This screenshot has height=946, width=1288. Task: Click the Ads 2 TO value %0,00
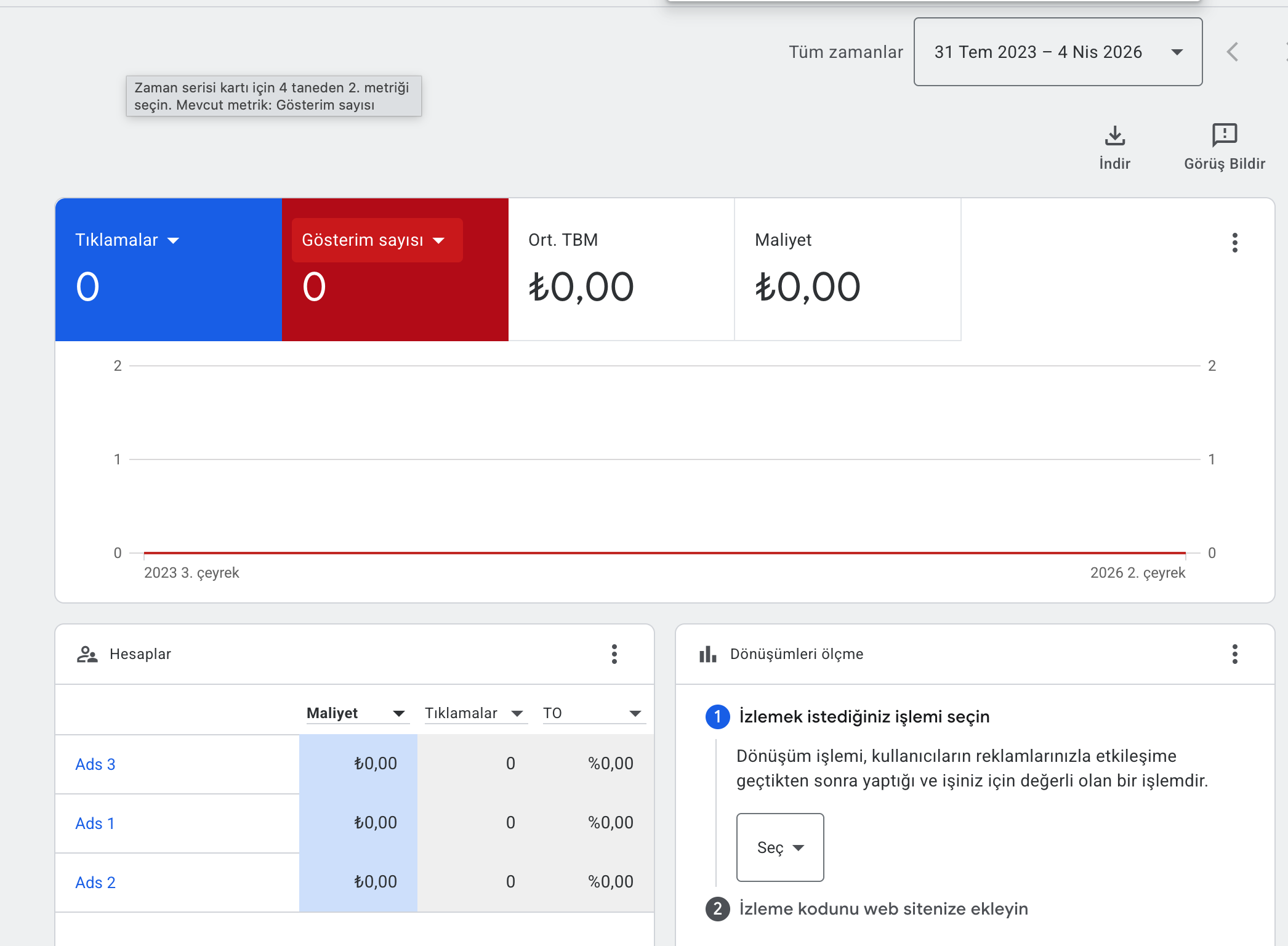pyautogui.click(x=611, y=882)
